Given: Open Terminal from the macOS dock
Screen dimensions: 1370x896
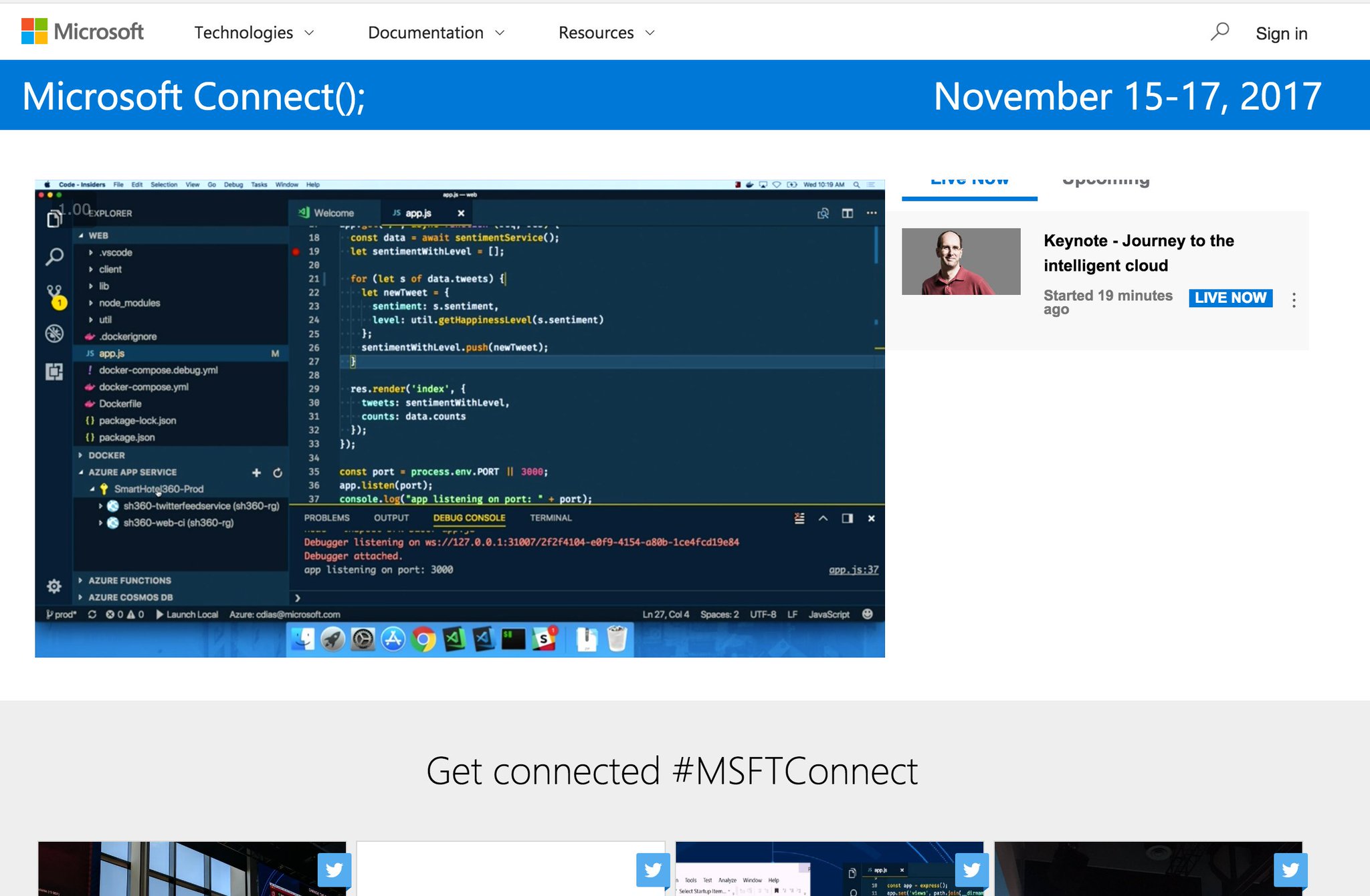Looking at the screenshot, I should (514, 640).
